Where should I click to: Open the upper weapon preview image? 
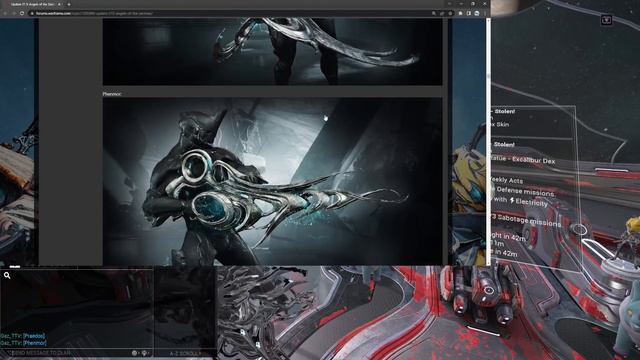[272, 51]
